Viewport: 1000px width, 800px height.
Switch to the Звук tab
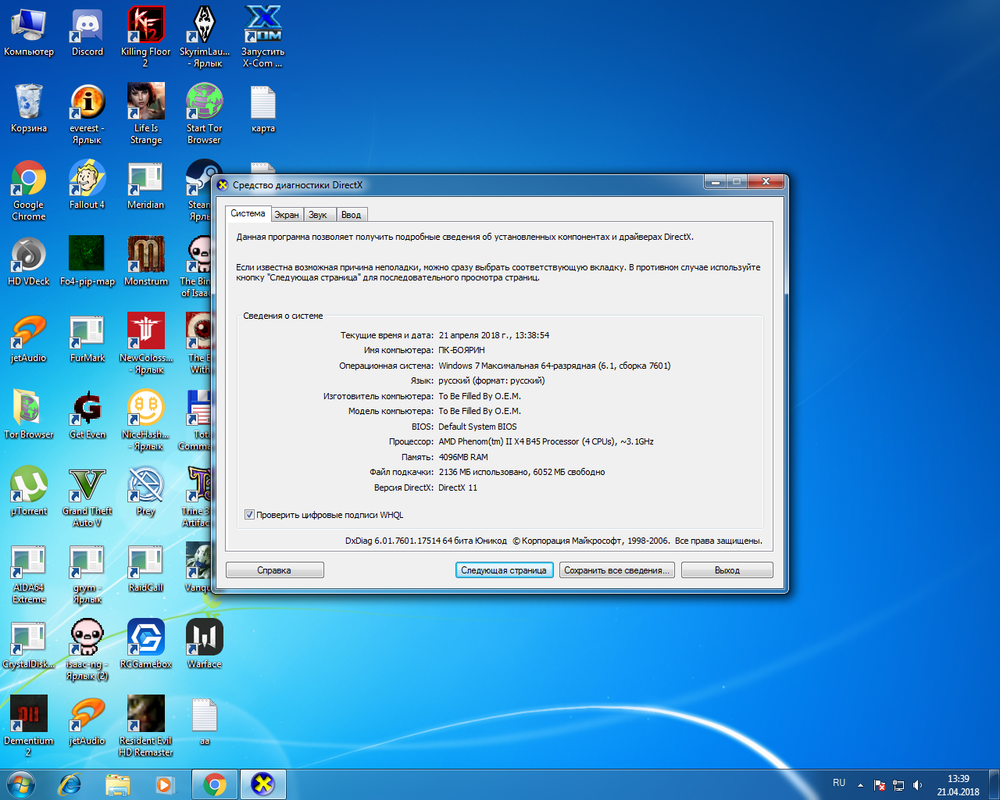318,215
